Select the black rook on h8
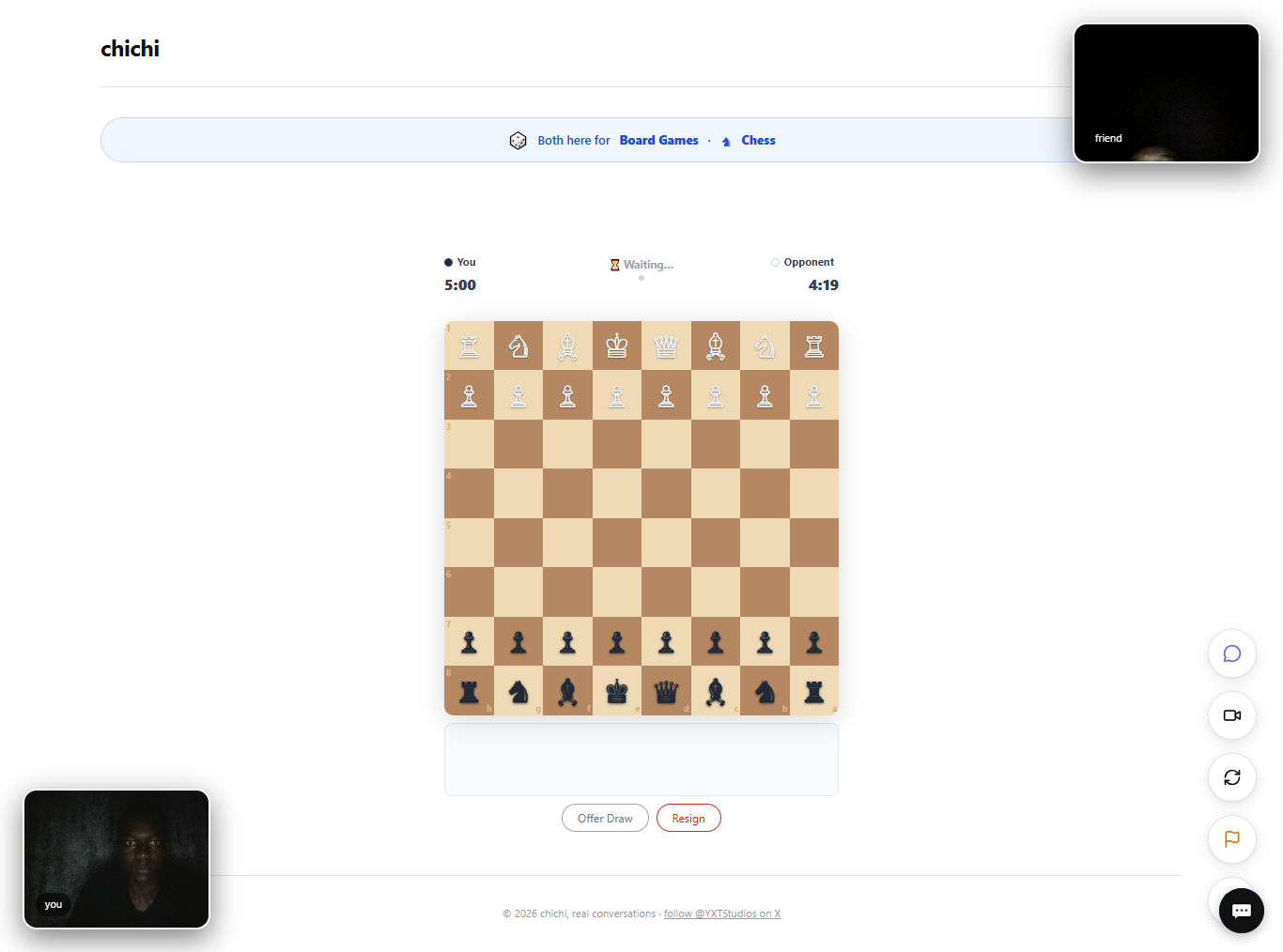Screen dimensions: 1283x952 click(x=469, y=692)
